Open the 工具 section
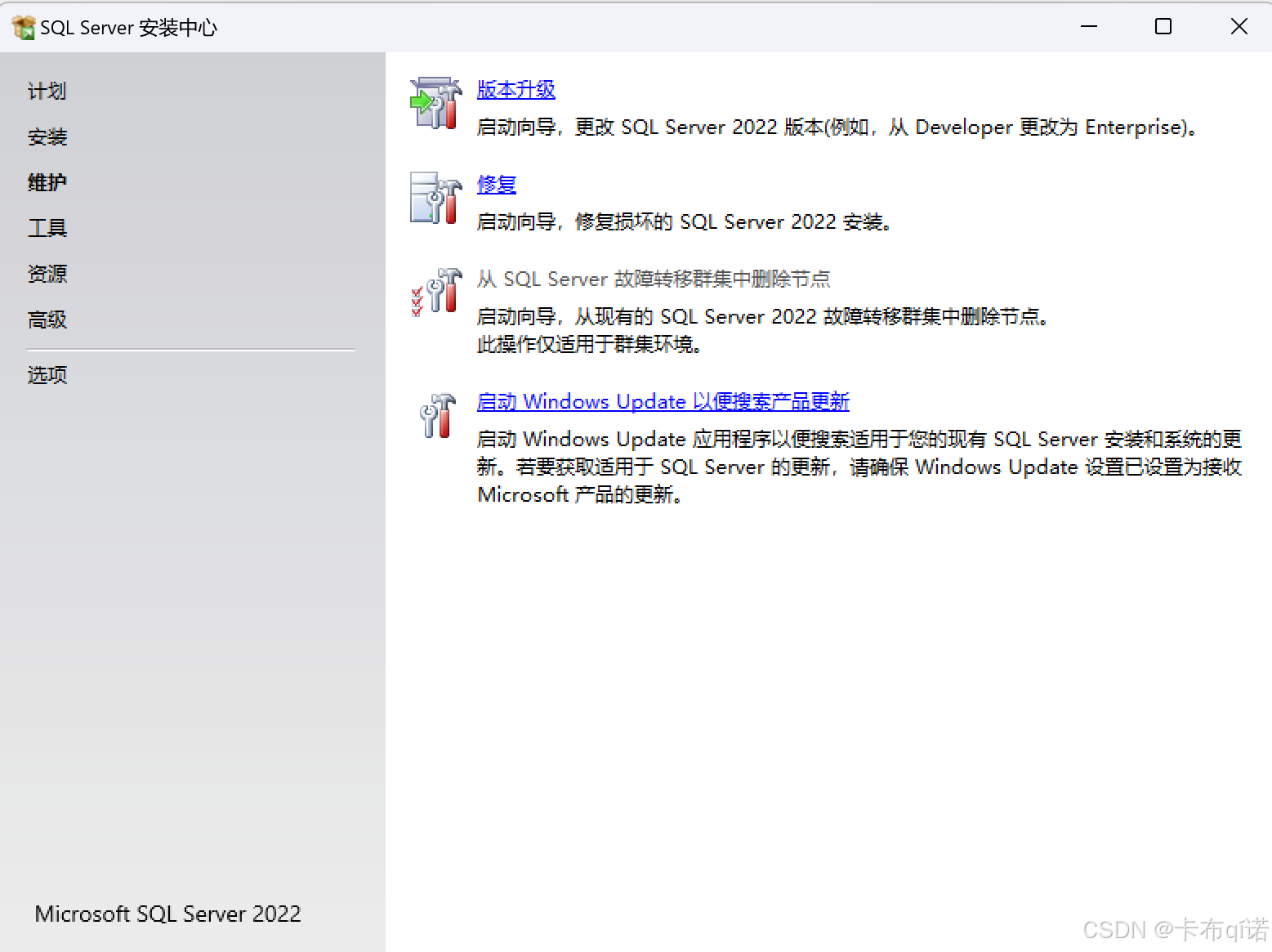Image resolution: width=1272 pixels, height=952 pixels. 47,228
